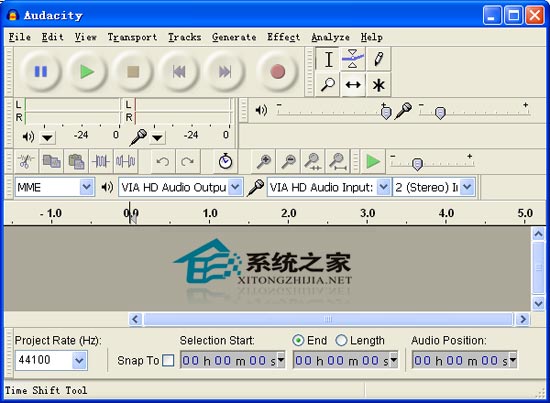
Task: Select the Zoom (magnifier) tool
Action: tap(328, 85)
